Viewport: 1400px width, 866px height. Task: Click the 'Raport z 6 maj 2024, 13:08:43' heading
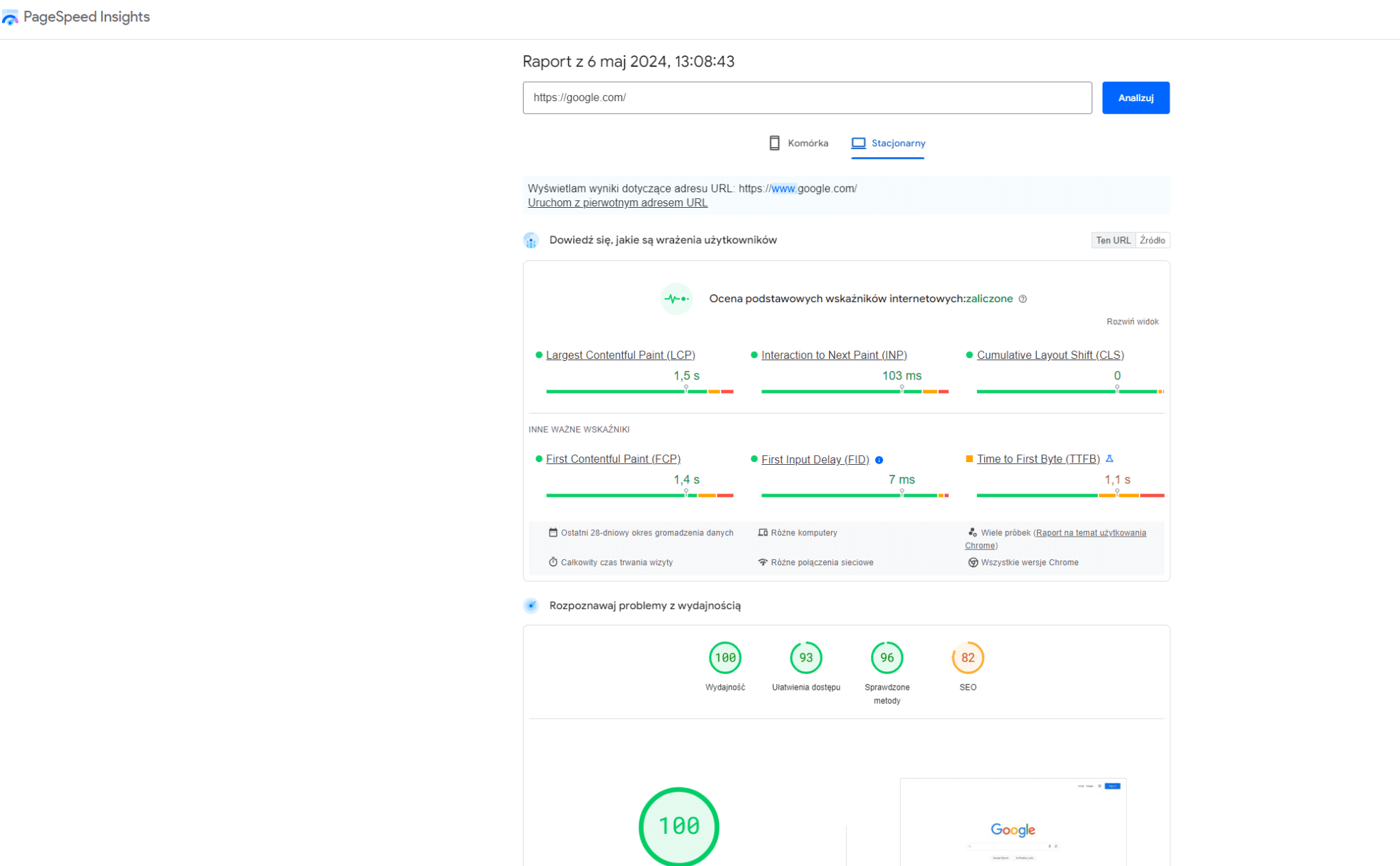click(628, 62)
